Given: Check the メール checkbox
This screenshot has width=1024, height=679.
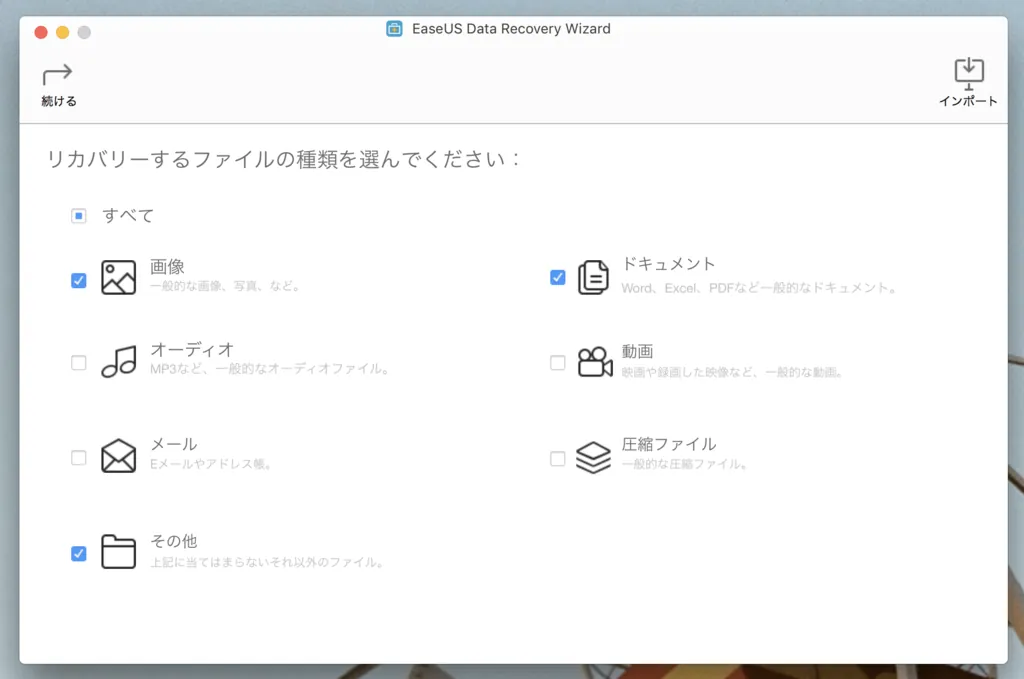Looking at the screenshot, I should click(x=78, y=456).
